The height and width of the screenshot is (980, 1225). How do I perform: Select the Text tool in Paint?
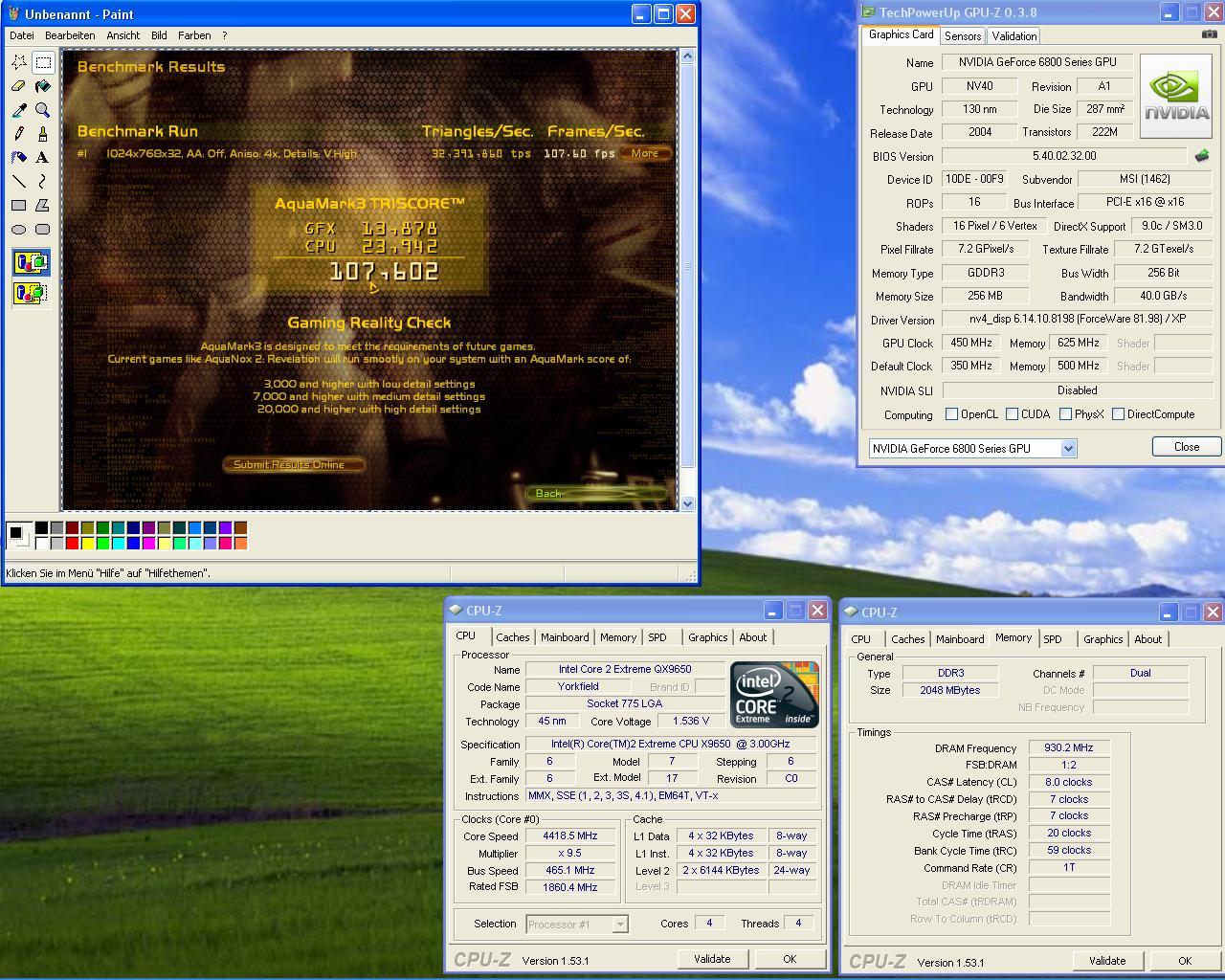click(x=43, y=158)
